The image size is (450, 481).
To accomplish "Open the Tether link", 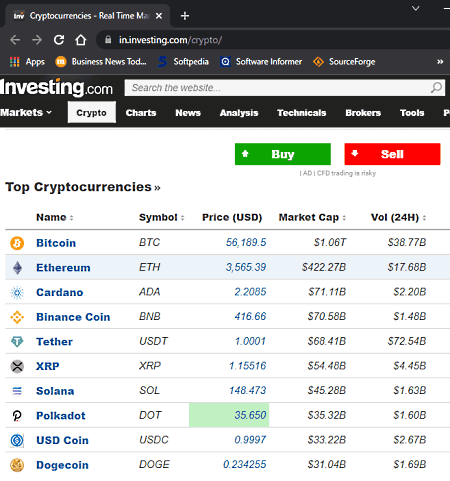I will pos(54,342).
